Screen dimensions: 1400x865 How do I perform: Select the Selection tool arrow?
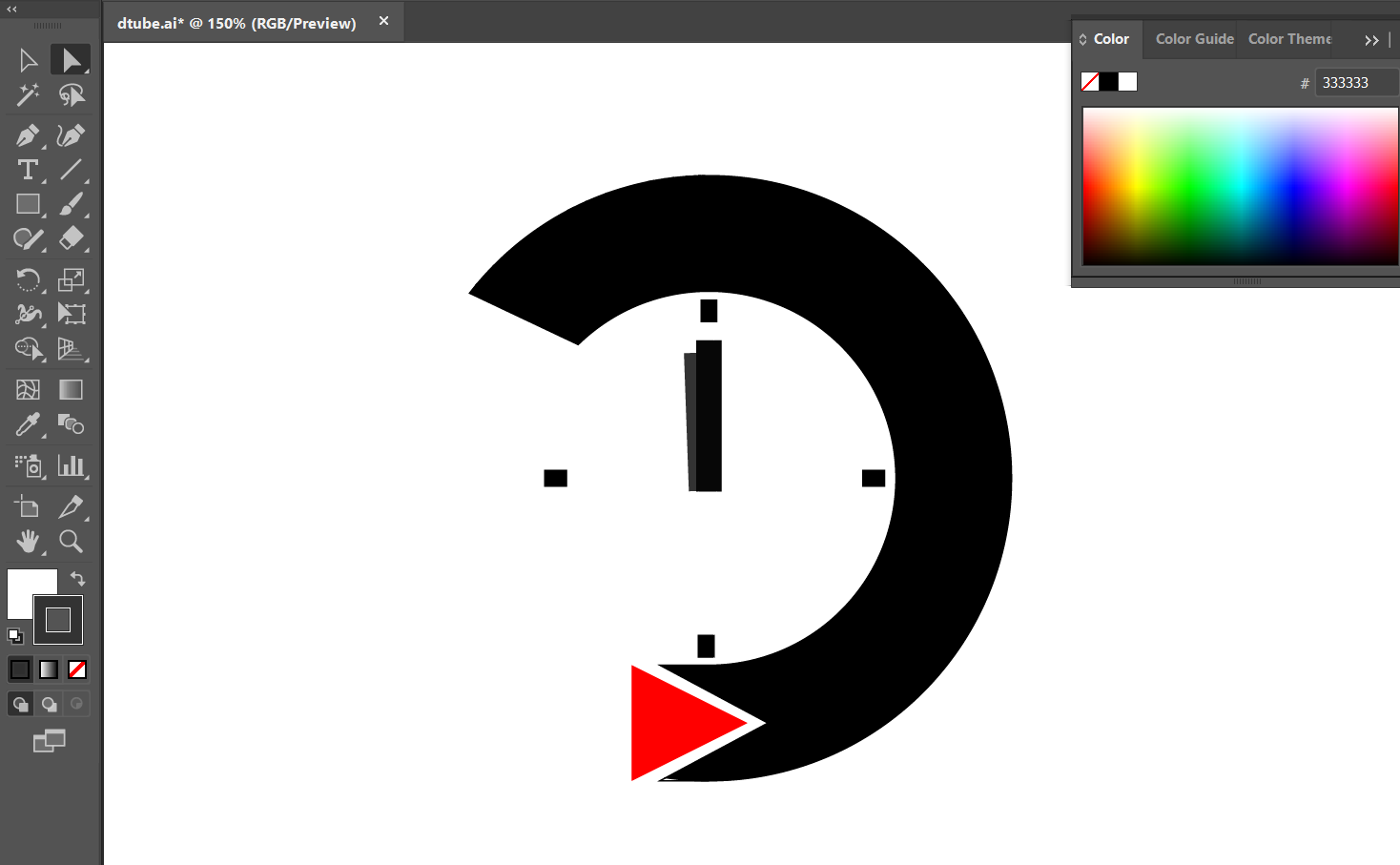point(28,60)
